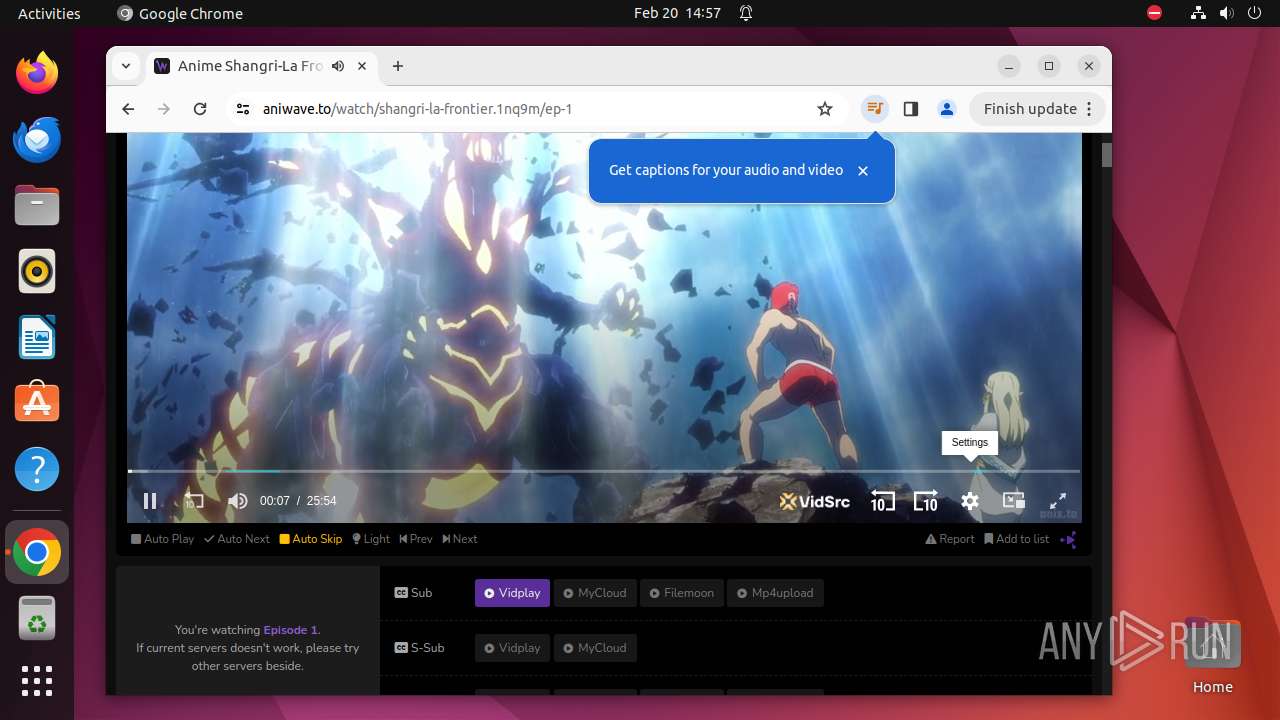Rewind 10 seconds with the left-side replay icon
1280x720 pixels.
[x=194, y=501]
